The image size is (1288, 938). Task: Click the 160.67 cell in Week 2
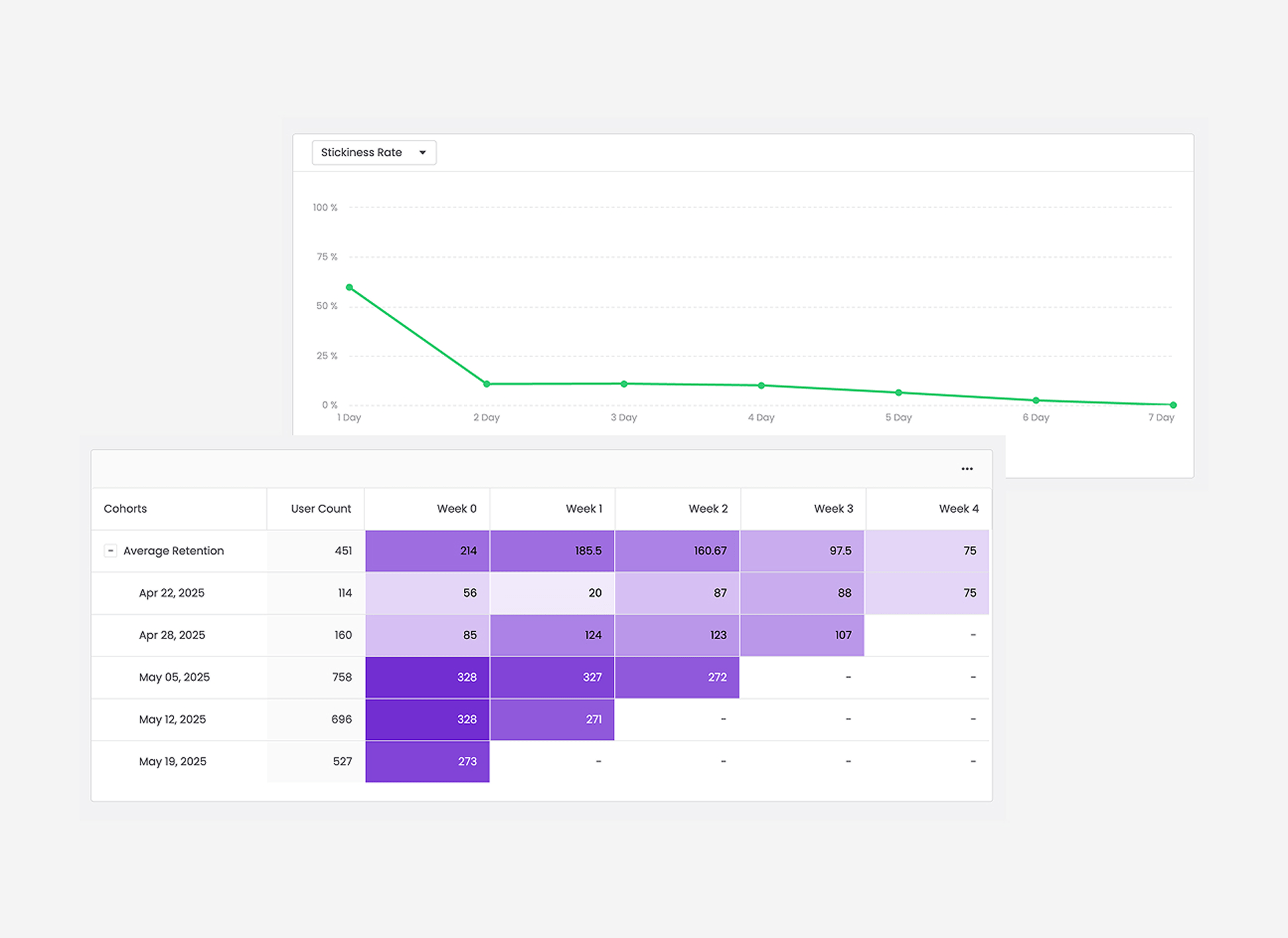point(677,550)
